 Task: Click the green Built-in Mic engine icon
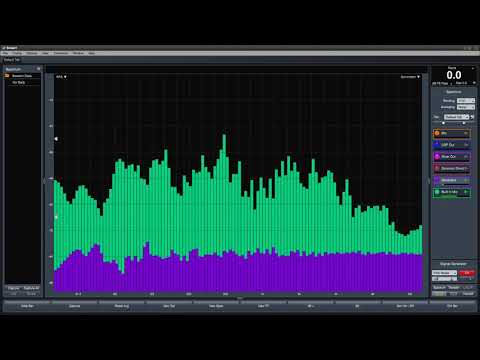tap(437, 192)
